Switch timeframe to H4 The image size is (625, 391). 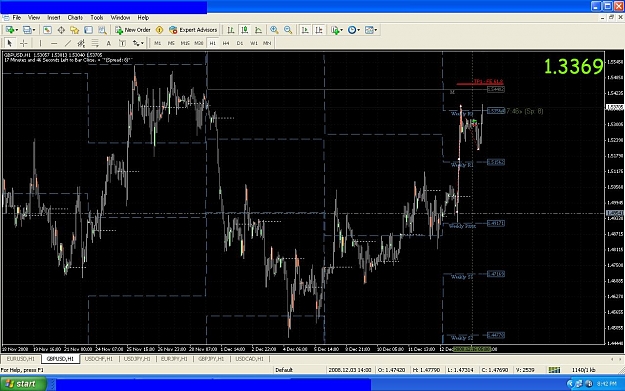point(226,43)
